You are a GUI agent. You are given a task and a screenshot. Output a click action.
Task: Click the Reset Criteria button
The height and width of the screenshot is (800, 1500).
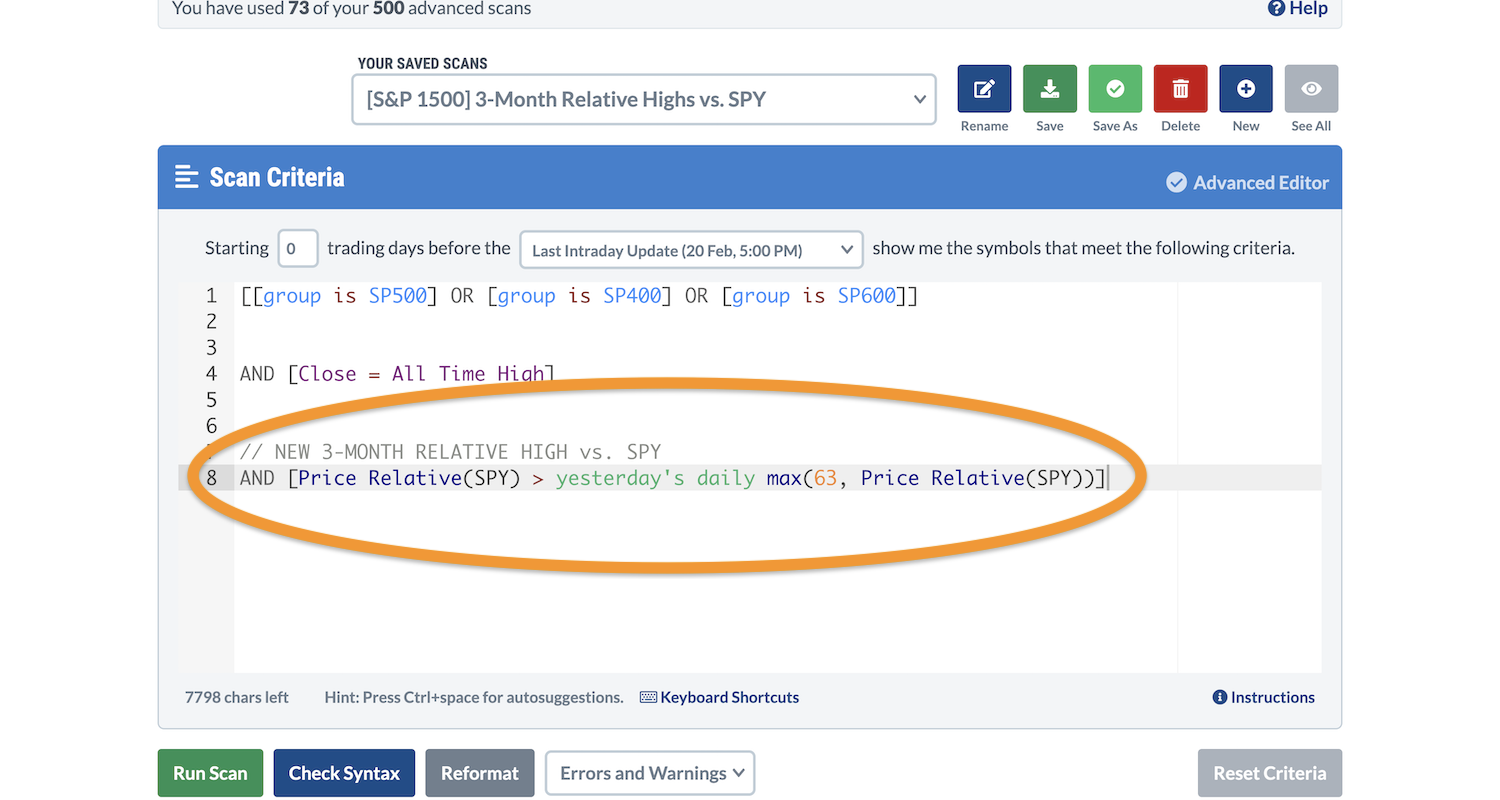point(1269,773)
